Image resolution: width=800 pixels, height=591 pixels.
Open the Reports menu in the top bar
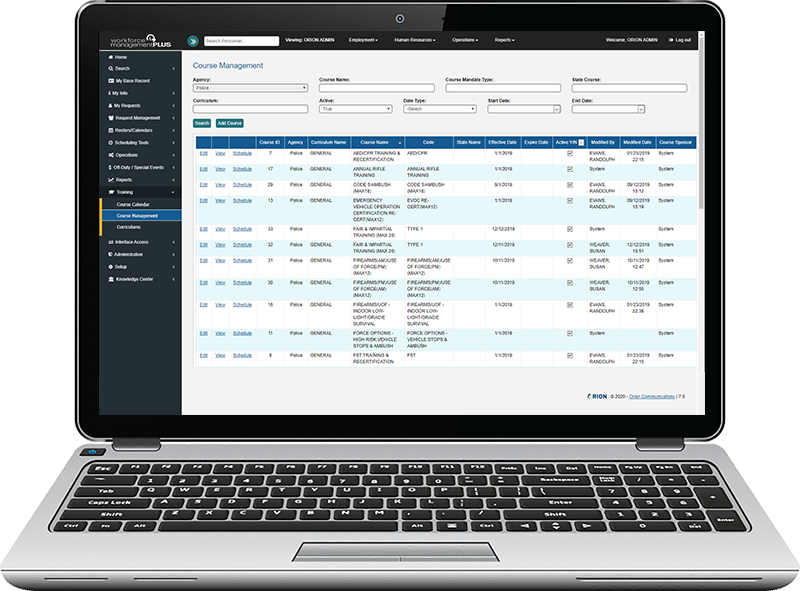pyautogui.click(x=505, y=40)
